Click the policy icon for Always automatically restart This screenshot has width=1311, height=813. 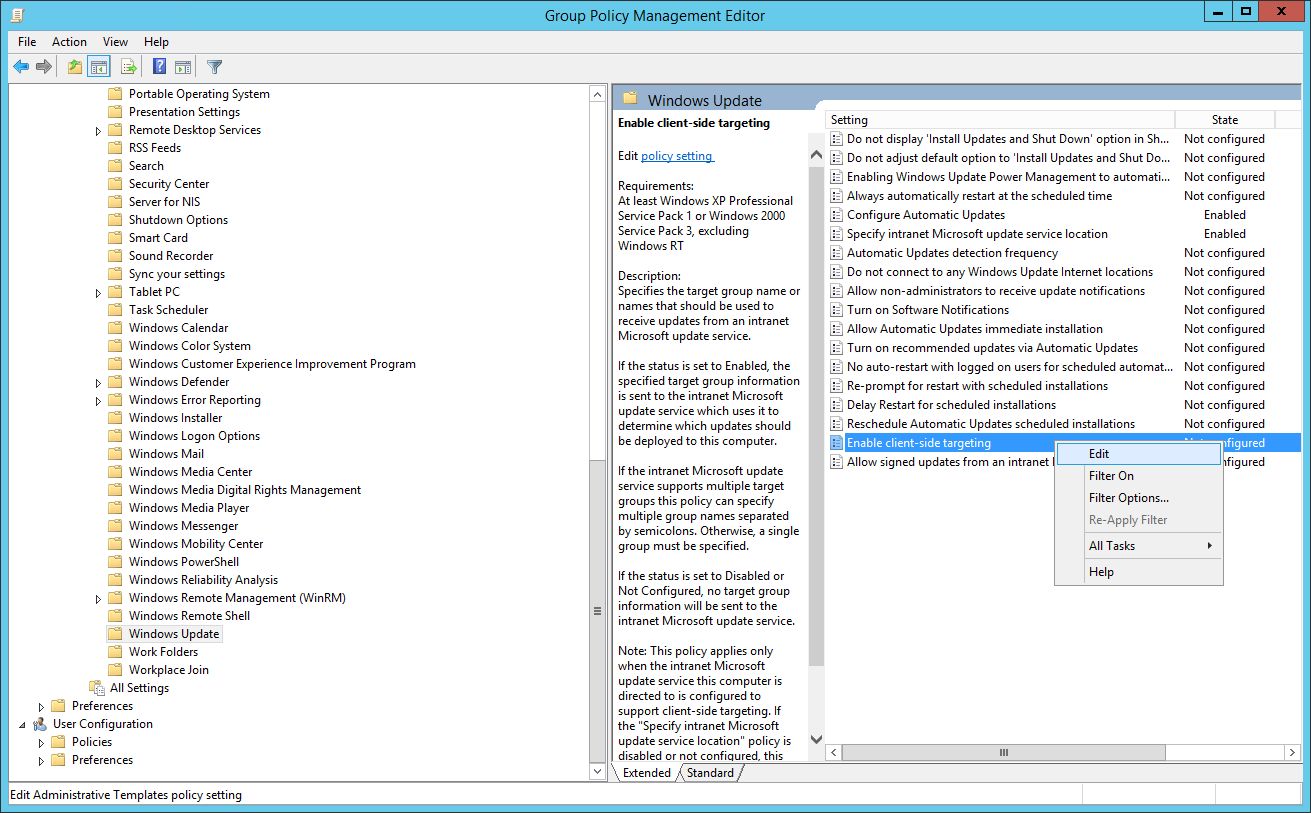[x=837, y=196]
